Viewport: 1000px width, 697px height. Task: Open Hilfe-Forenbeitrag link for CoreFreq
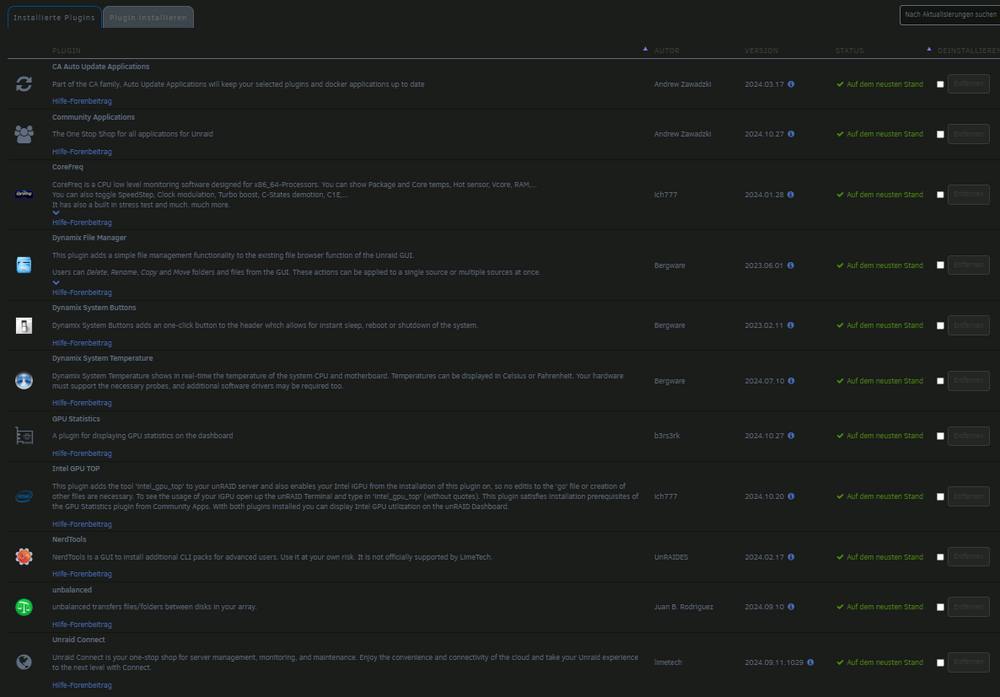(82, 223)
